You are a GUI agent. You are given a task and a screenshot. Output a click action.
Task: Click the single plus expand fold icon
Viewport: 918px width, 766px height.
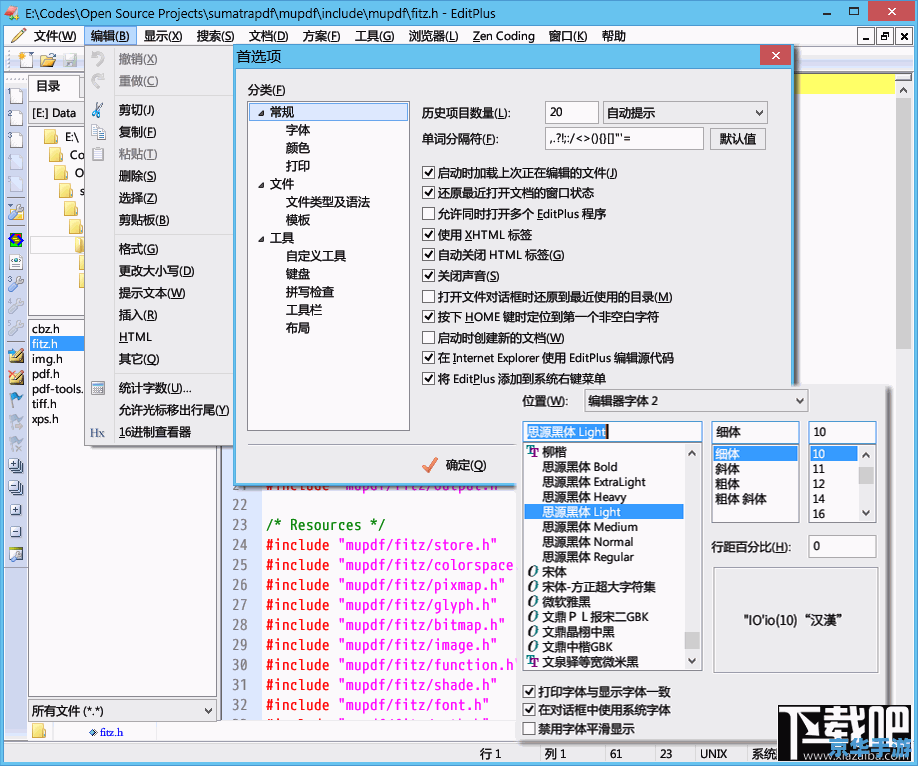pos(16,510)
